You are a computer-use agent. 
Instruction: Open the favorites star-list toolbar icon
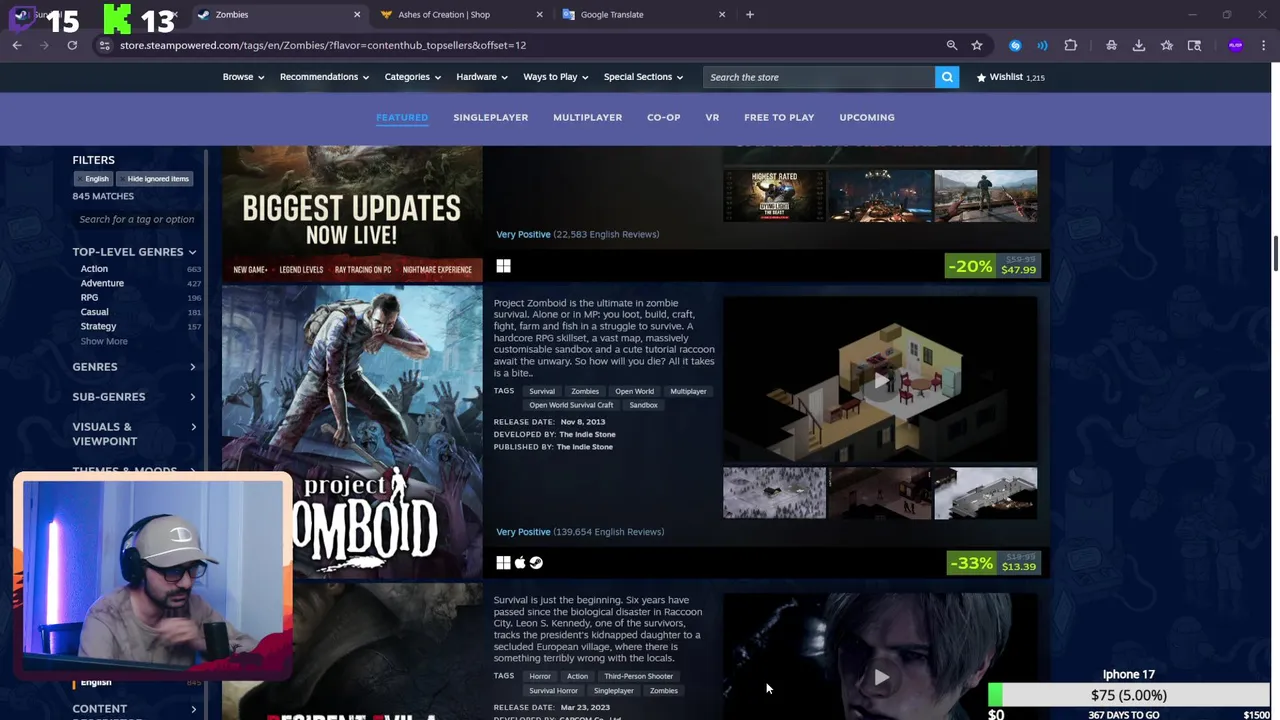1167,45
